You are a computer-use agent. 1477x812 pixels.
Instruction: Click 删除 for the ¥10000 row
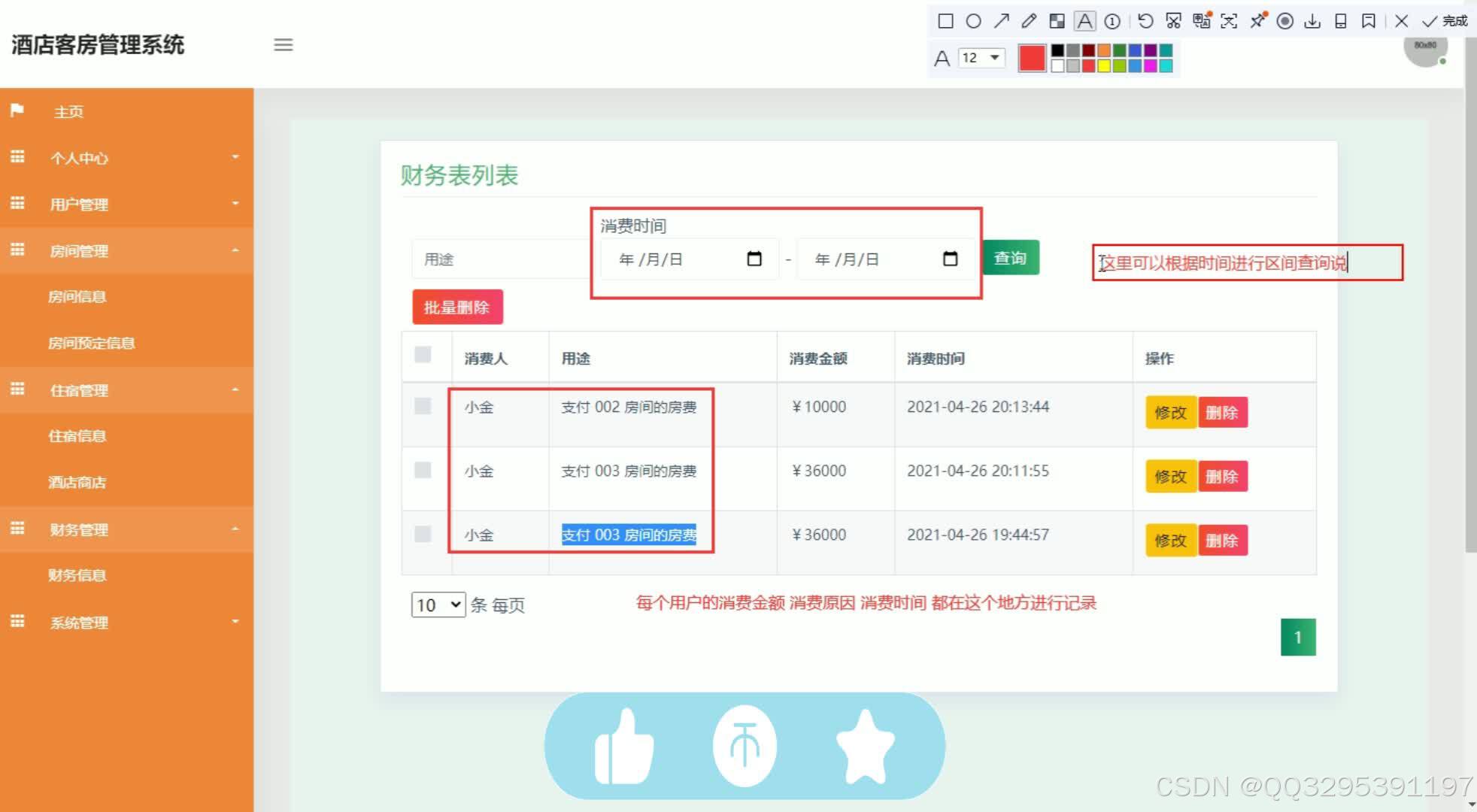click(x=1222, y=412)
